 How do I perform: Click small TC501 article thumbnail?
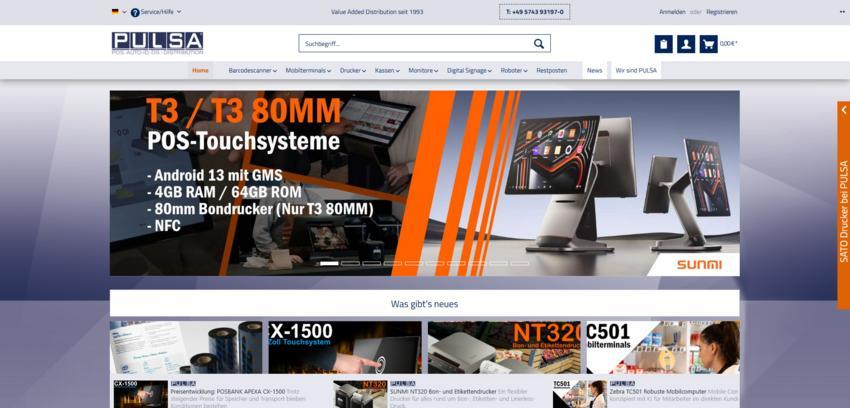coord(579,394)
